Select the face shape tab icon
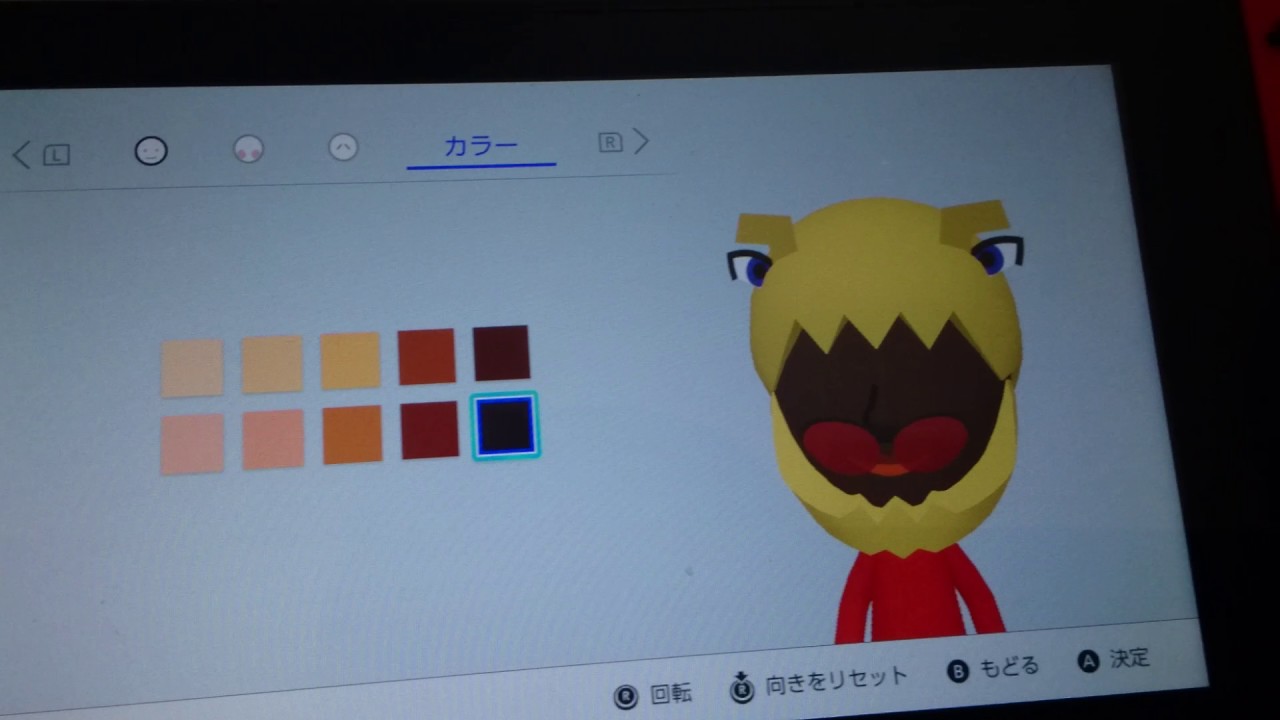 (x=151, y=151)
